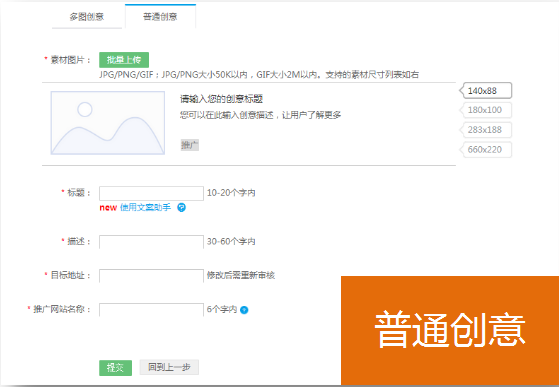Click the help icon next to 6个字内
The height and width of the screenshot is (387, 559).
coord(244,310)
